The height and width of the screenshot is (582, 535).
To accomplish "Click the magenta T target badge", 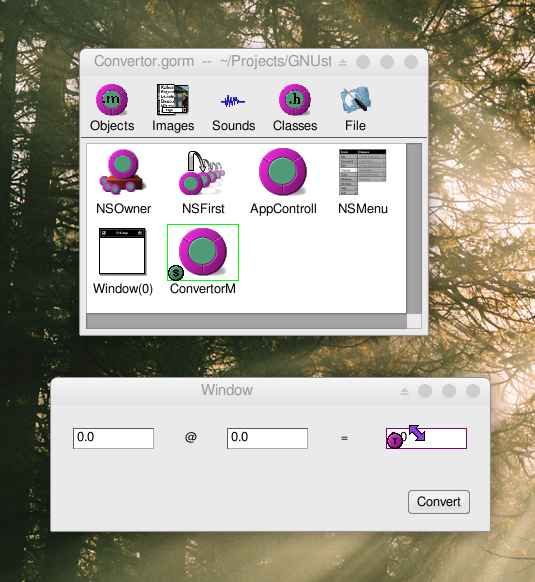I will tap(395, 441).
